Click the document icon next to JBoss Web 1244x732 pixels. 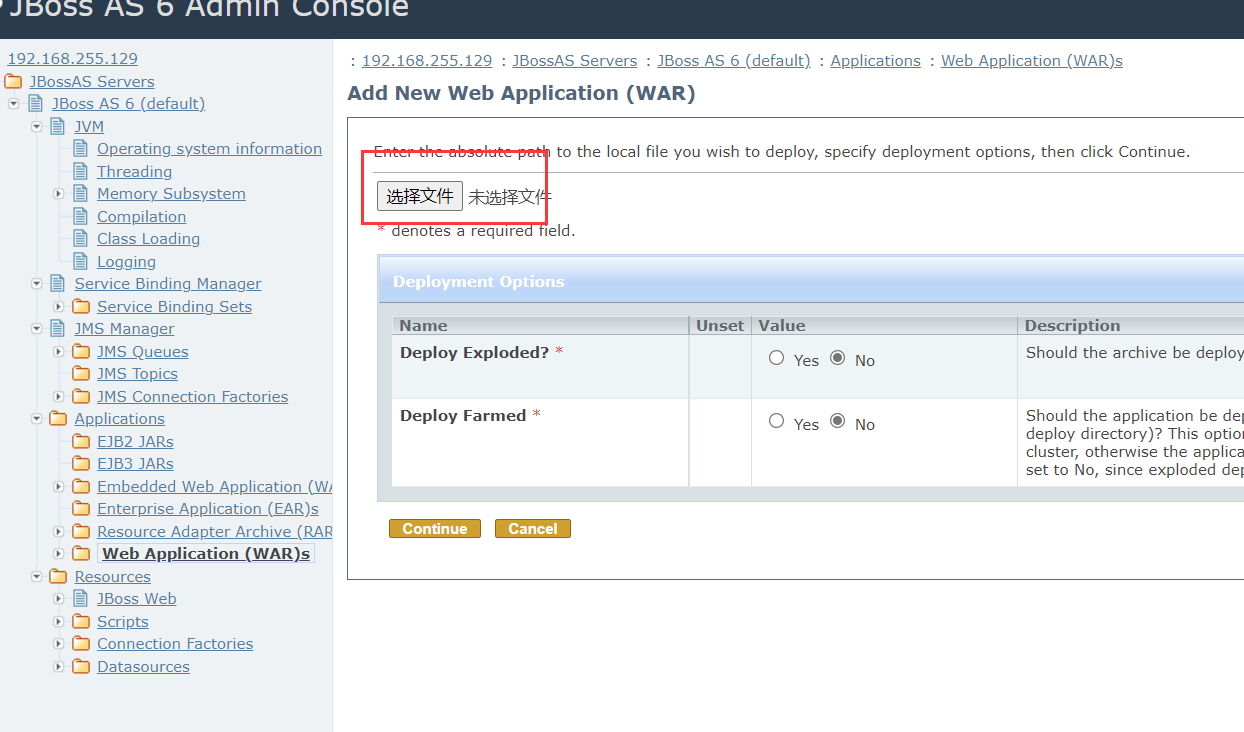click(81, 598)
